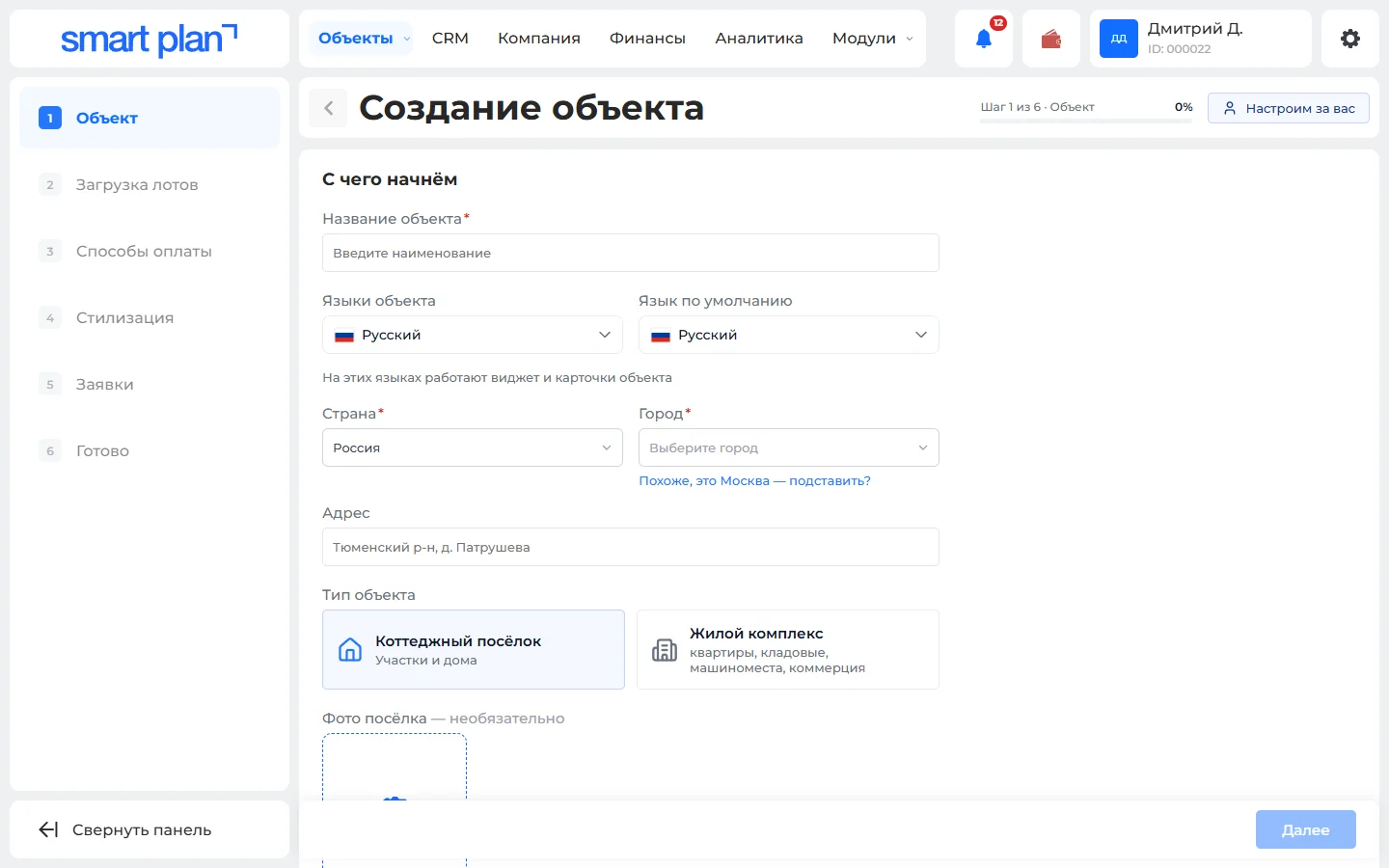Open settings gear icon
The image size is (1389, 868).
point(1350,39)
